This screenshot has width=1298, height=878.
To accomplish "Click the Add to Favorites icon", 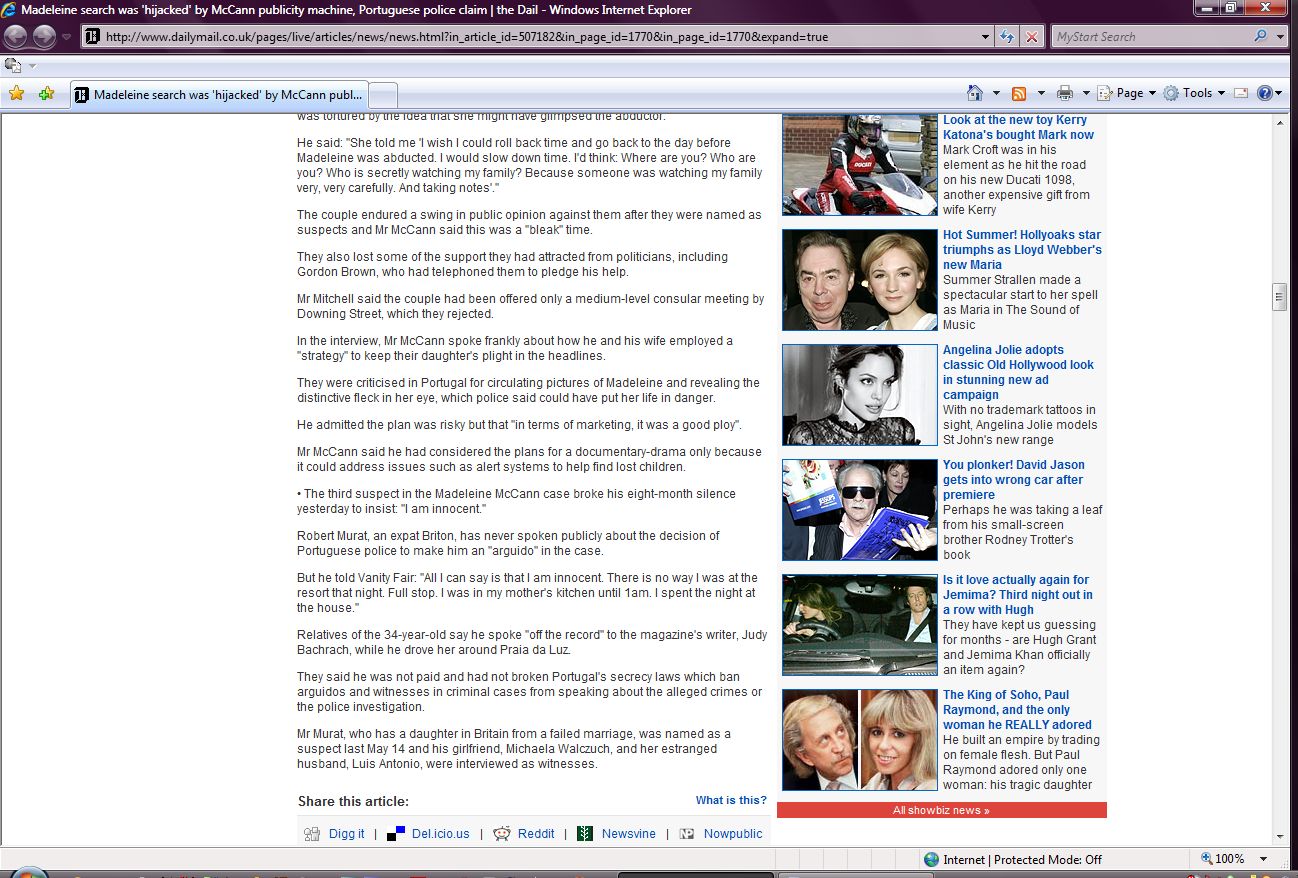I will 46,94.
